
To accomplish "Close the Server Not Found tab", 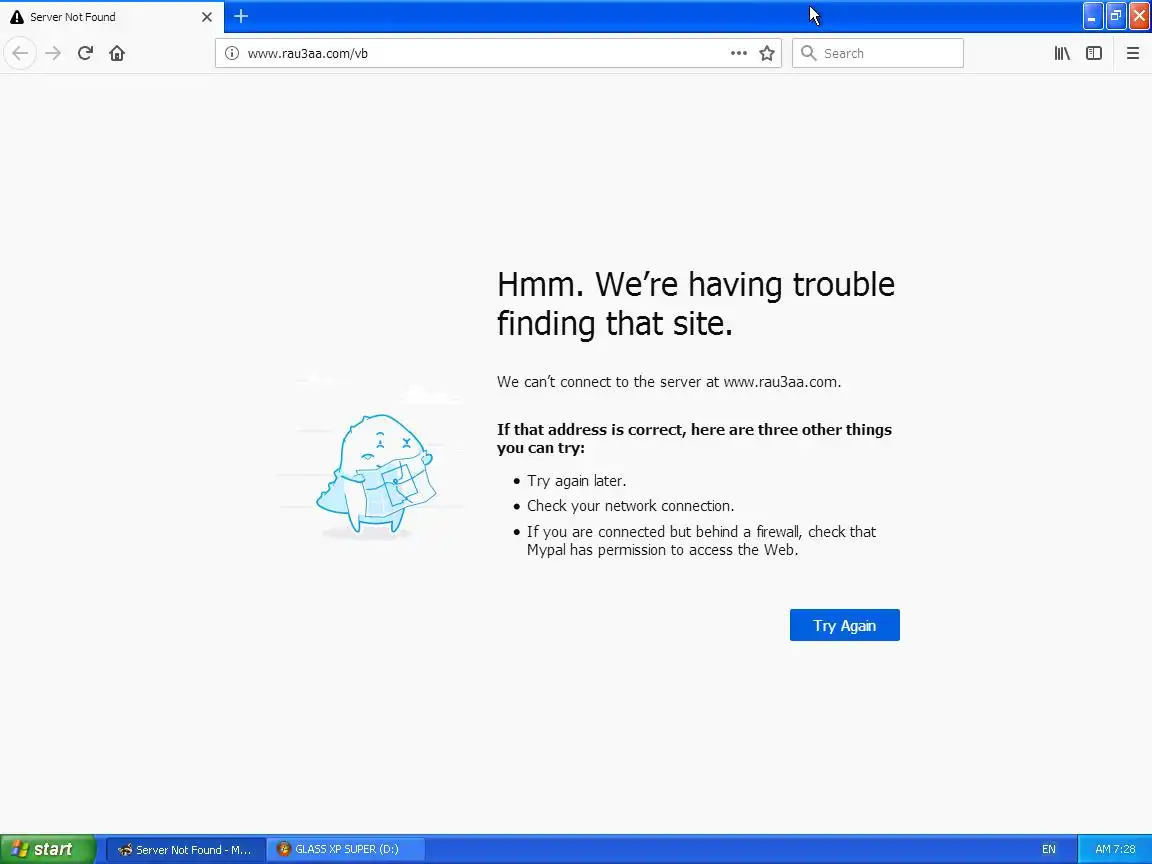I will (x=207, y=16).
